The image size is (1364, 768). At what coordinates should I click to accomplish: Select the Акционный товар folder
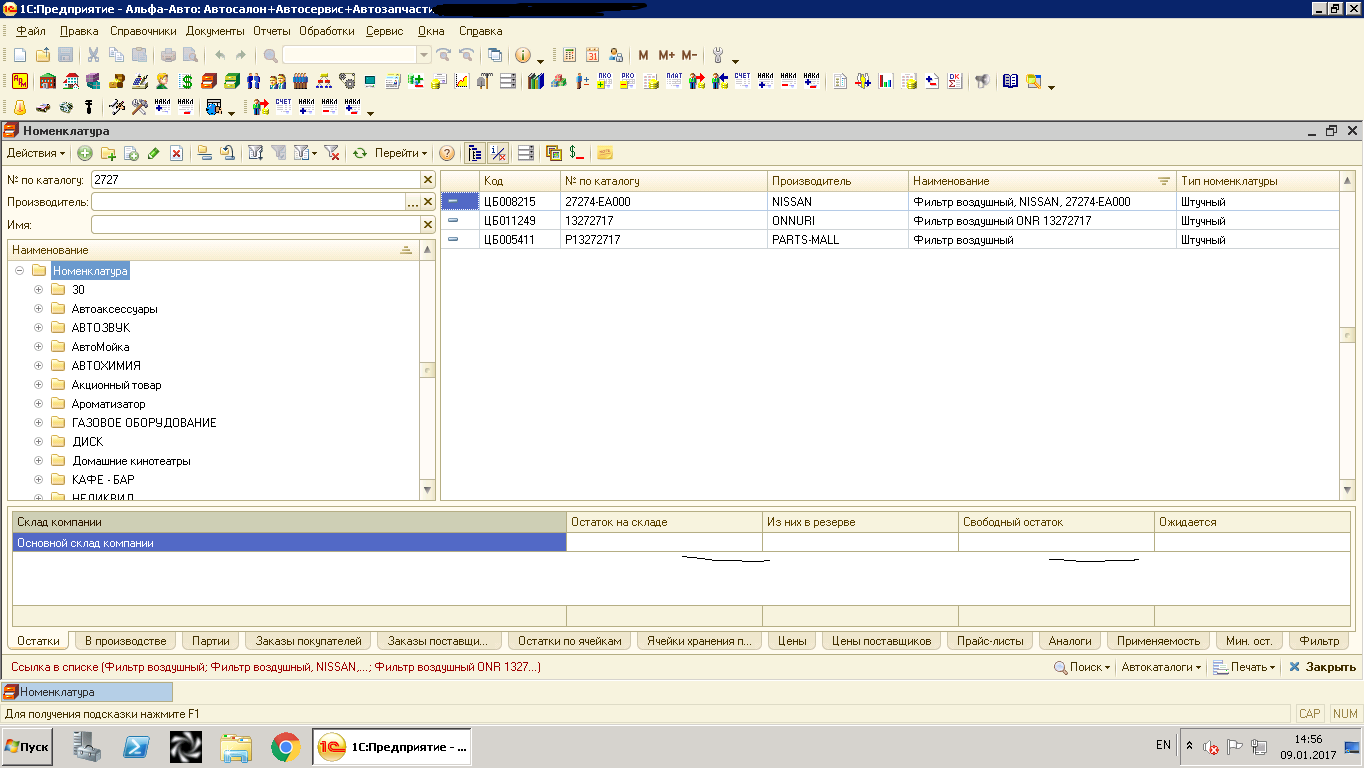[116, 385]
